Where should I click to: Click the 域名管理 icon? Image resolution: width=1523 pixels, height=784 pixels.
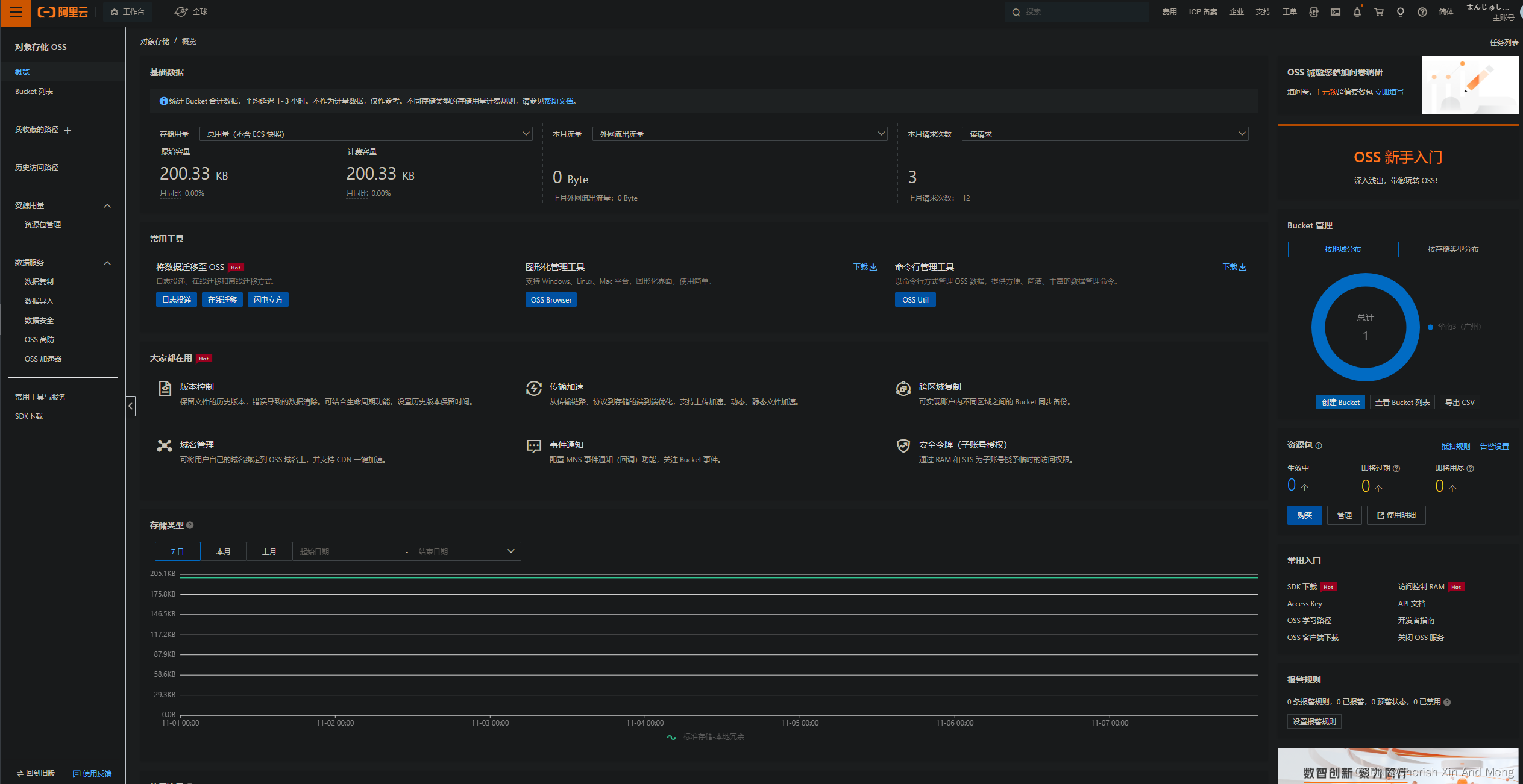[x=165, y=445]
